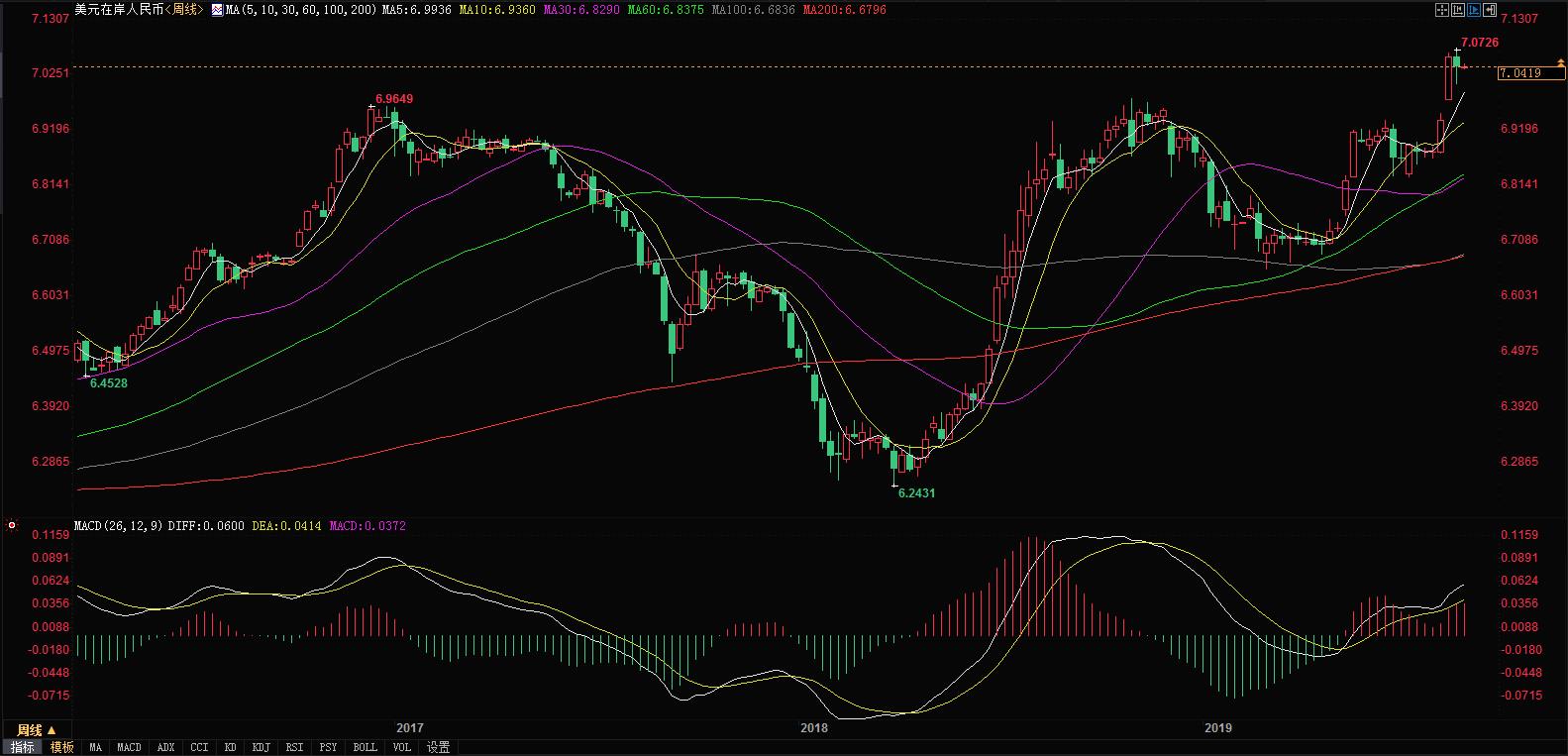Click the 6.9649 high price label

point(394,99)
